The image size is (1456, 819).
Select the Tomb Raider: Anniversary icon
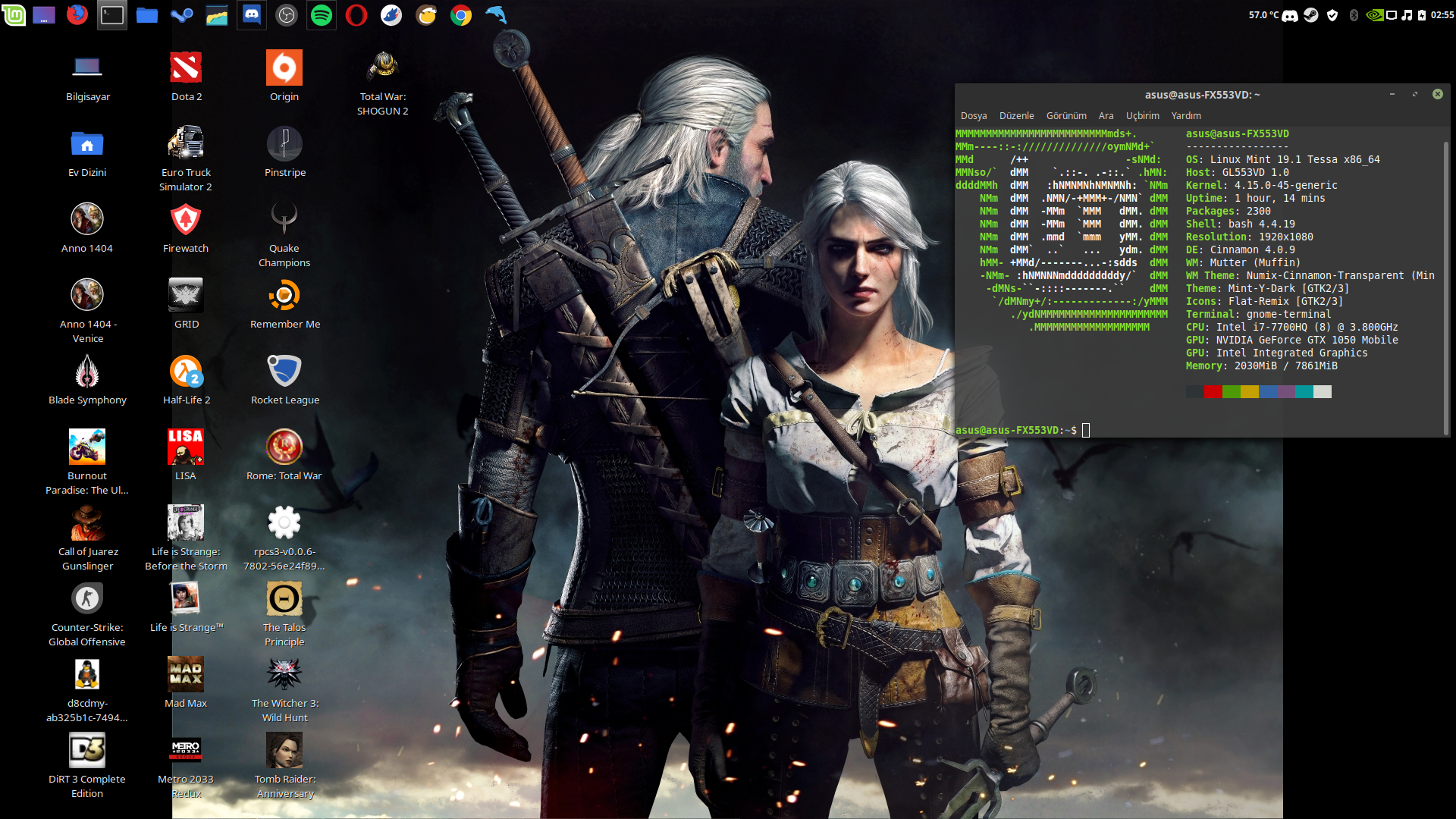[x=284, y=766]
